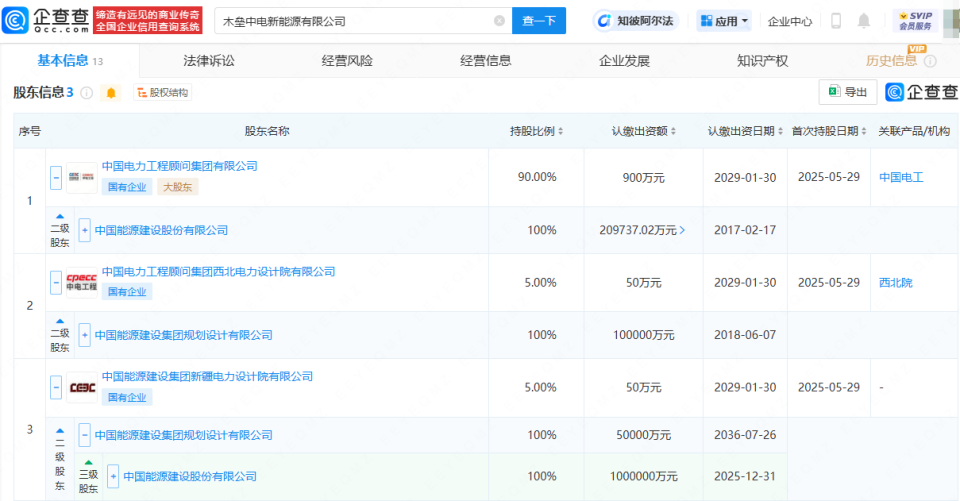Clear the search box with X icon
The image size is (960, 501).
click(x=499, y=21)
